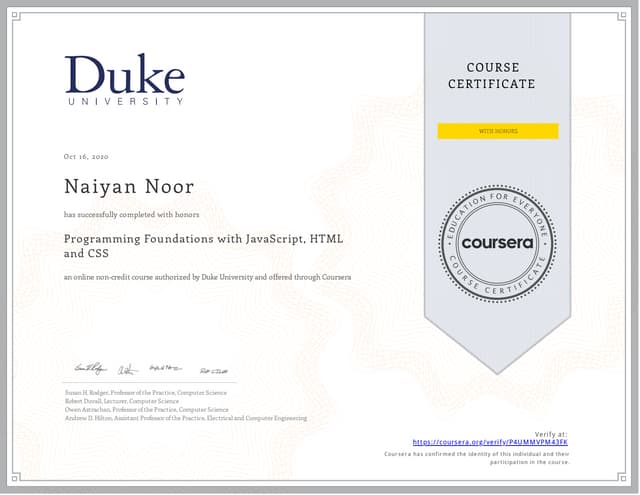
Task: Click the Duke University logo
Action: pyautogui.click(x=124, y=80)
